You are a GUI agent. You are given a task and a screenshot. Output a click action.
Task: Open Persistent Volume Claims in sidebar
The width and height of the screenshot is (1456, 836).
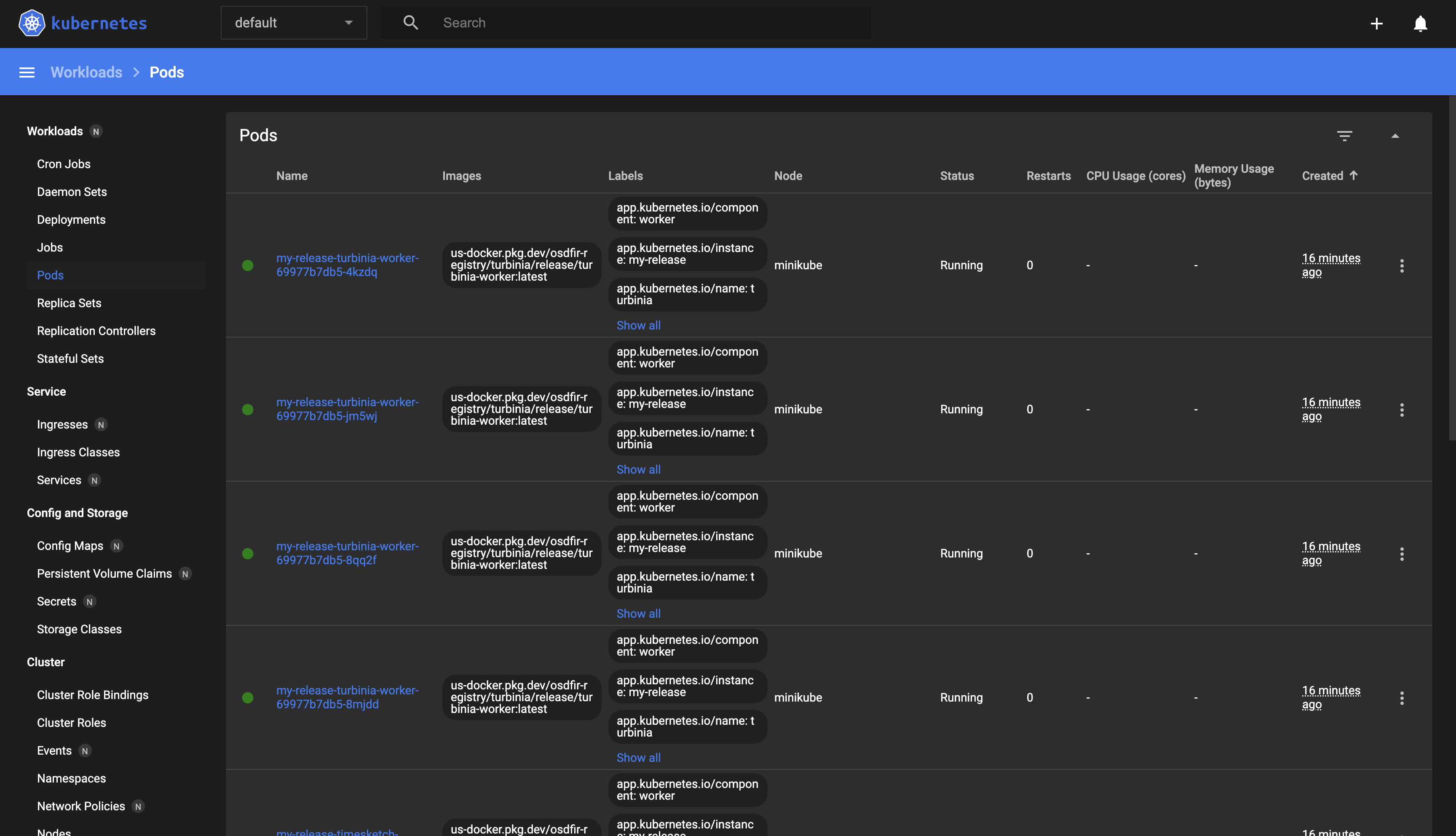click(104, 574)
